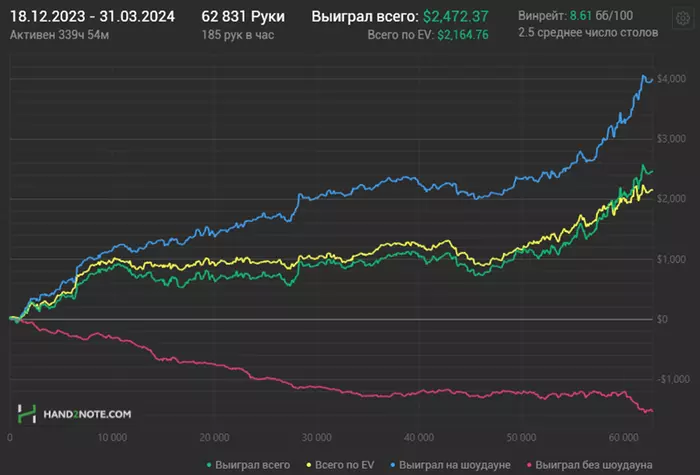Open the chart settings gear icon
Image resolution: width=700 pixels, height=475 pixels.
tap(683, 18)
